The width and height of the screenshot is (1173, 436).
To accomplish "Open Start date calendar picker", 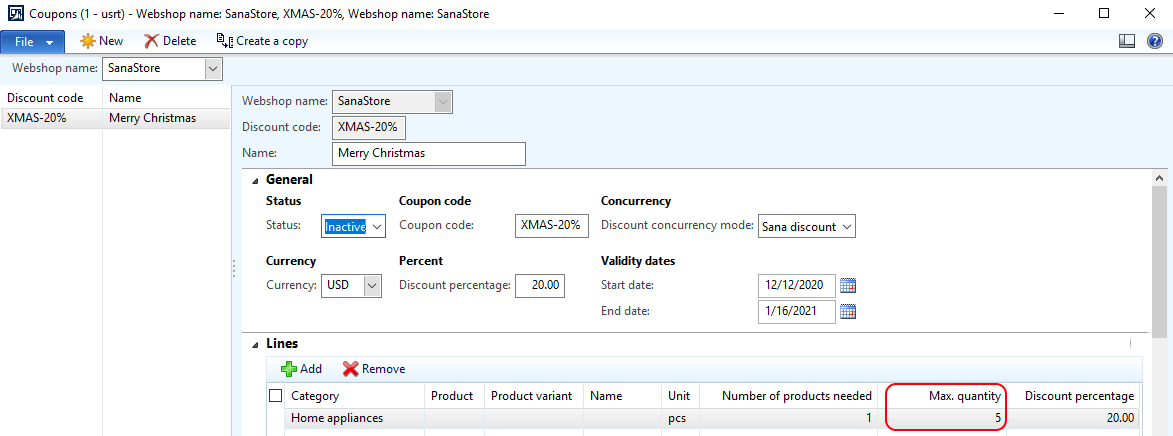I will click(848, 285).
